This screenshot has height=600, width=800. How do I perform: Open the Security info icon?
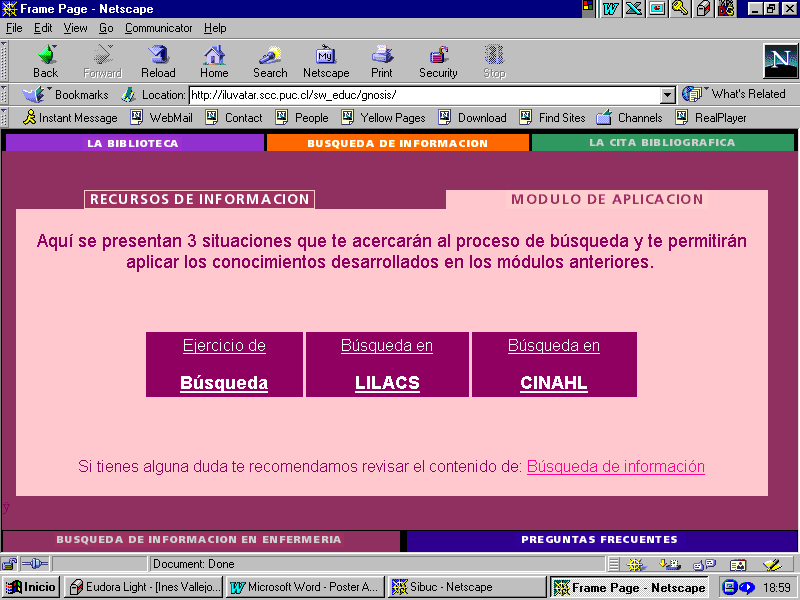click(438, 60)
